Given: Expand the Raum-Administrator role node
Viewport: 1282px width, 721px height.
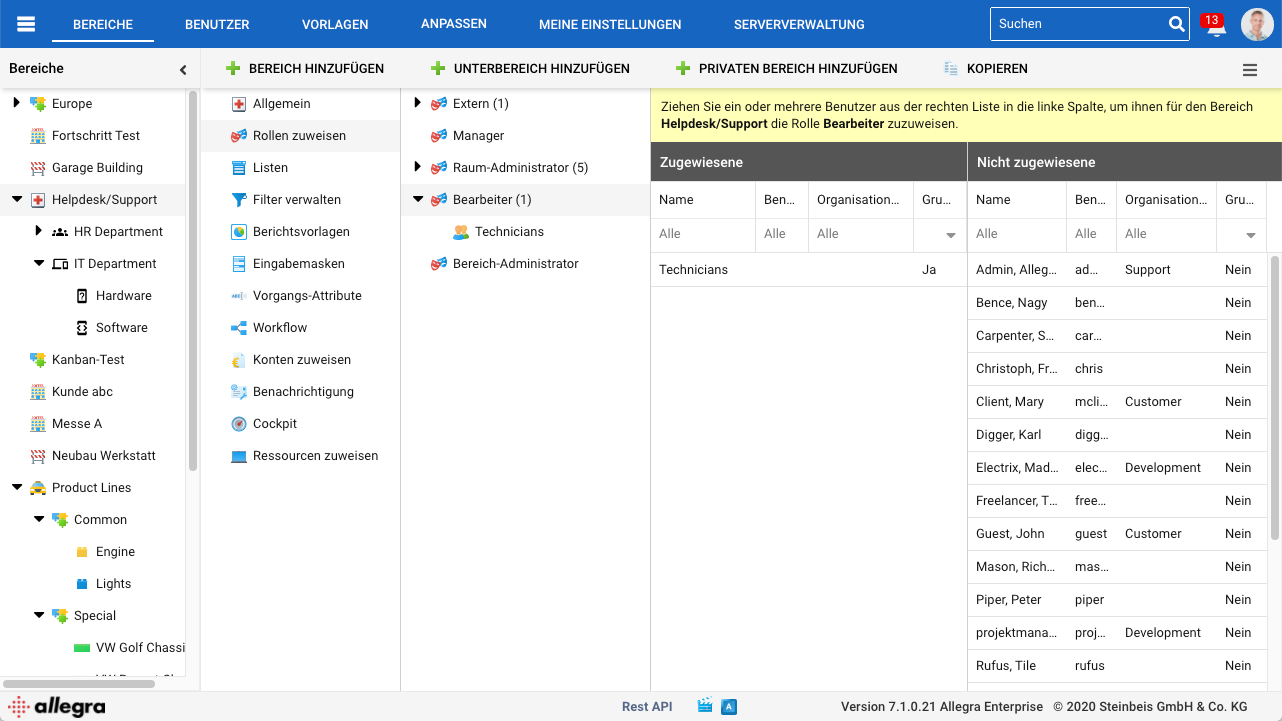Looking at the screenshot, I should tap(418, 167).
